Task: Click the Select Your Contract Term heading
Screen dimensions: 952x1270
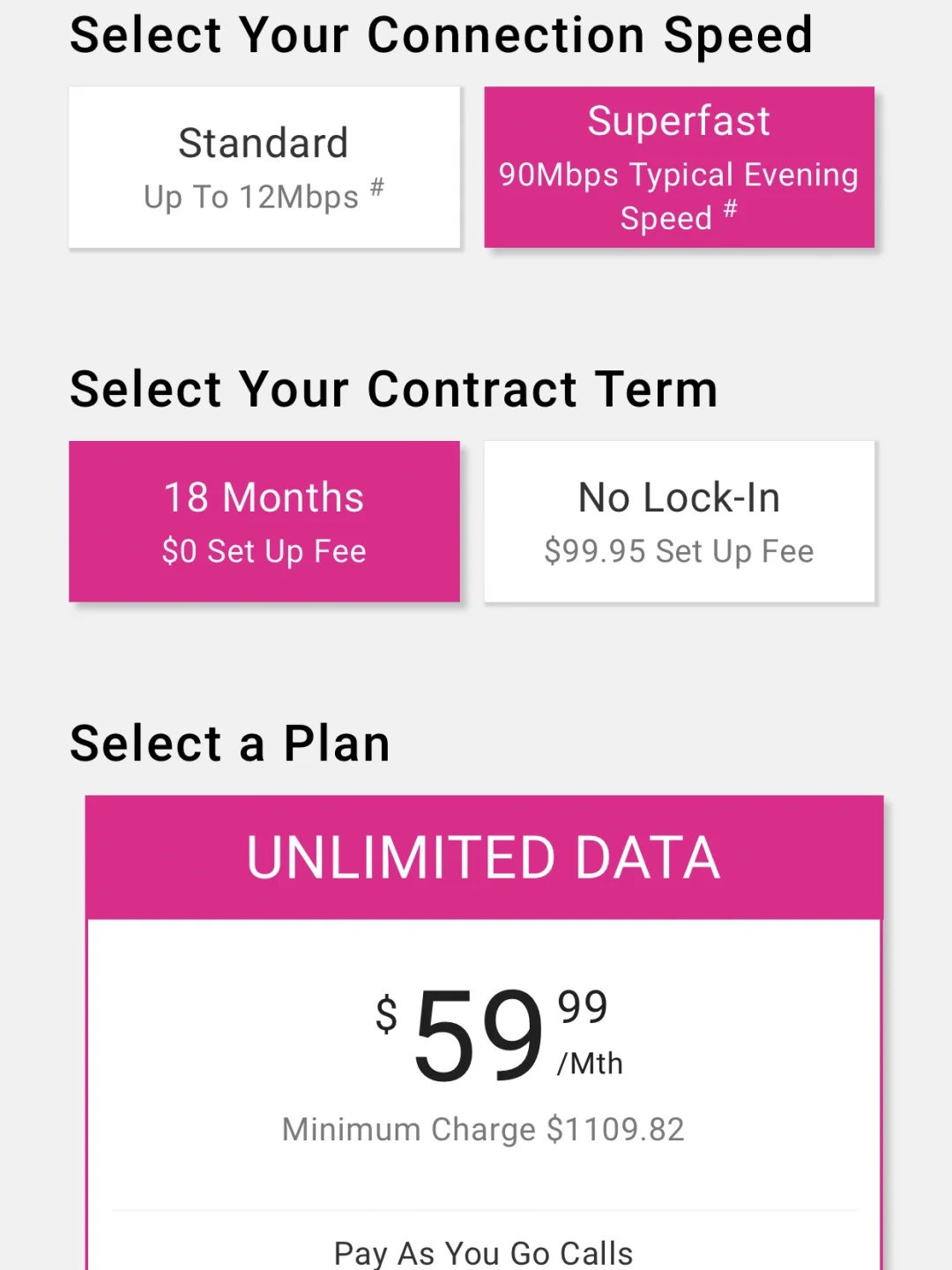Action: 394,389
